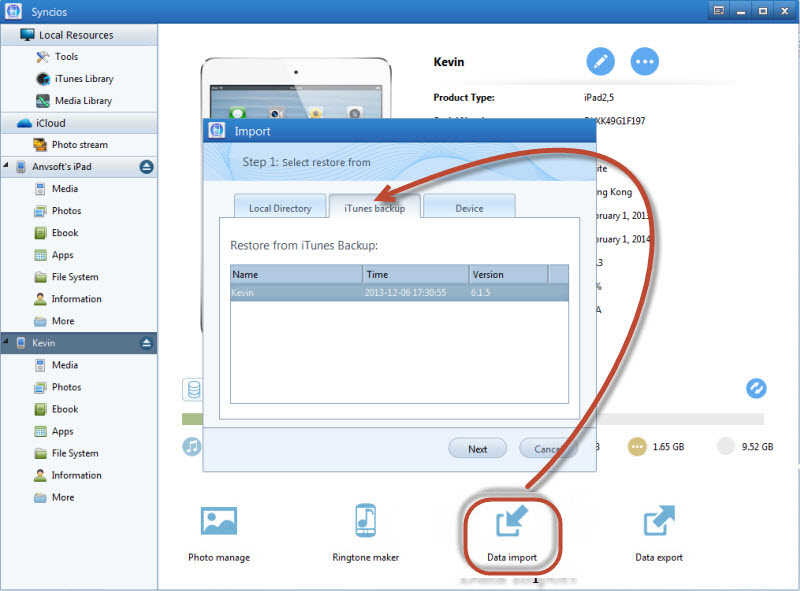Launch Ringtone maker tool

click(x=365, y=534)
